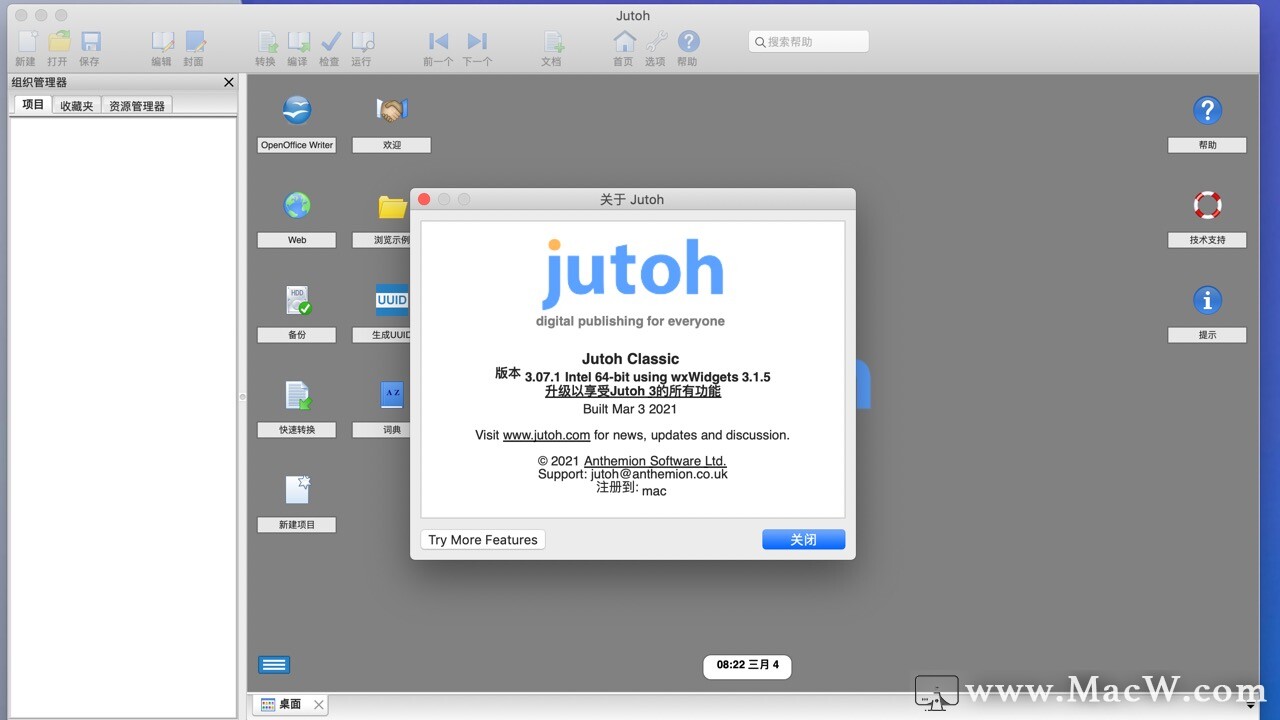Click the Convert (转换) toolbar icon
Viewport: 1280px width, 720px height.
tap(266, 42)
